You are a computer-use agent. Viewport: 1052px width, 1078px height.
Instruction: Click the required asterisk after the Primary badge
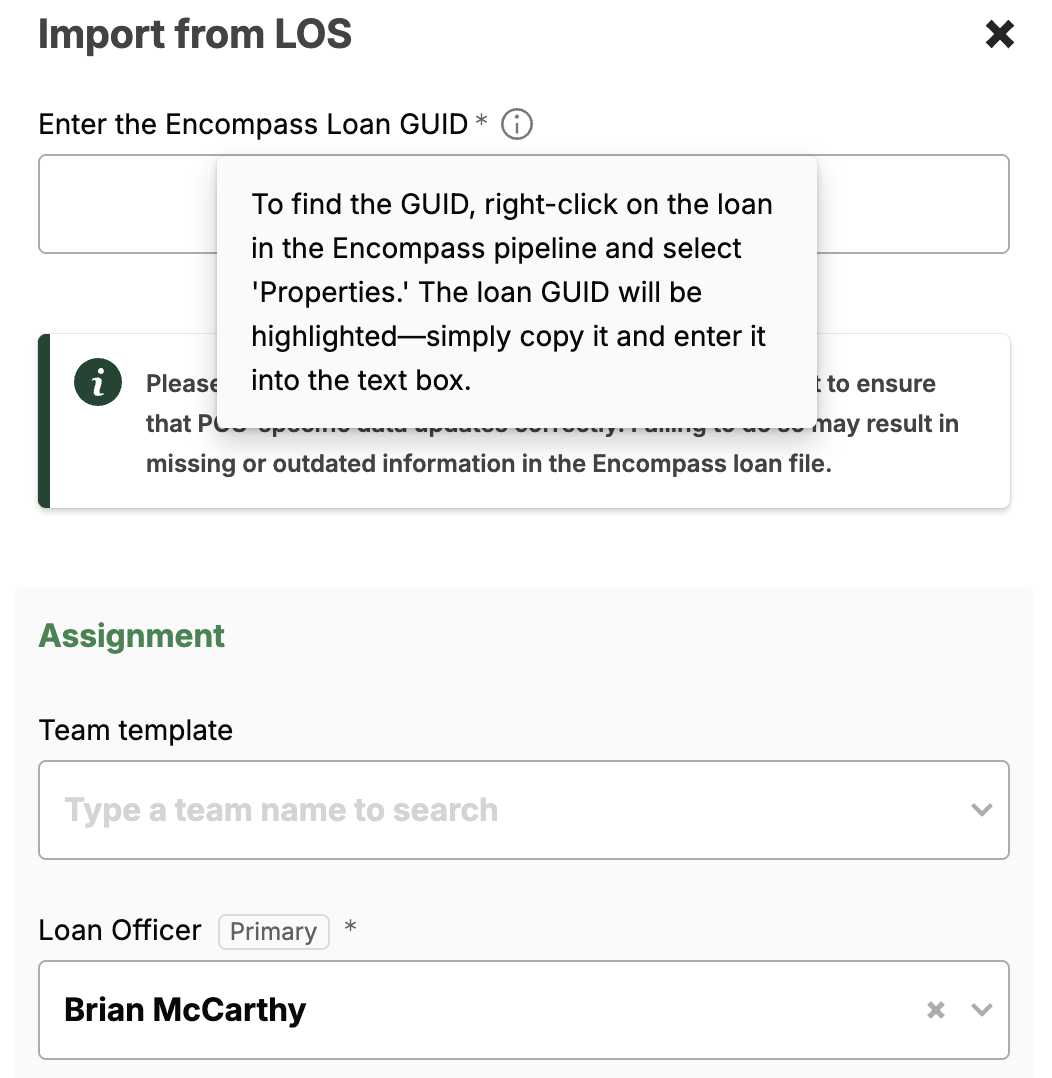click(350, 928)
